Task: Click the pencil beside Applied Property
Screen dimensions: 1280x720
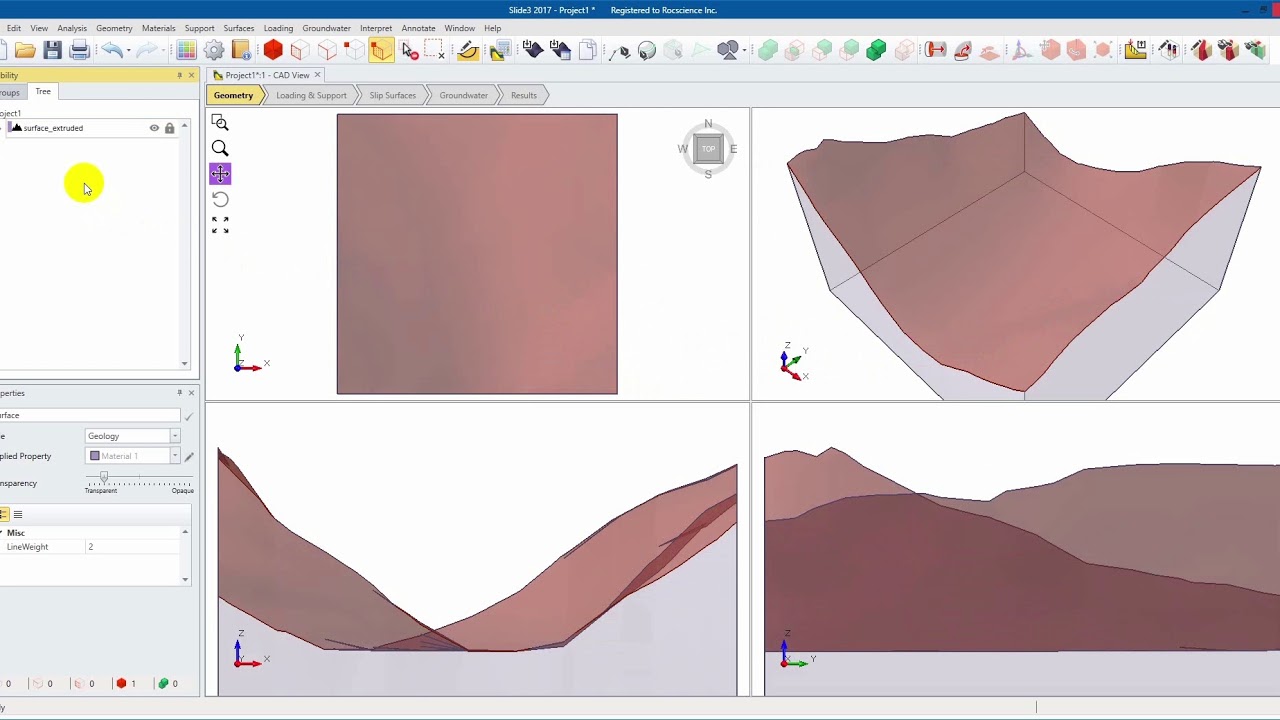Action: pyautogui.click(x=189, y=456)
